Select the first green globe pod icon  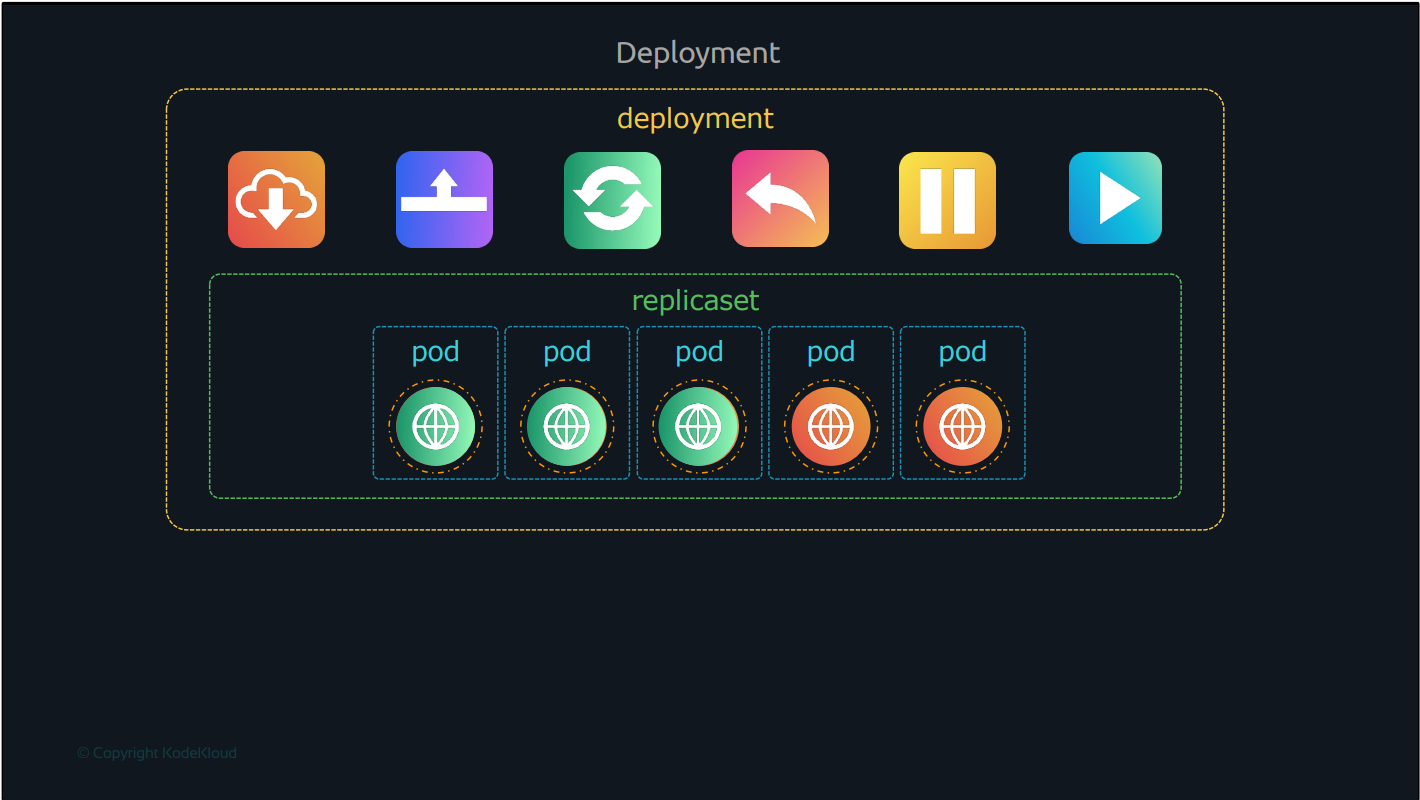click(x=435, y=427)
